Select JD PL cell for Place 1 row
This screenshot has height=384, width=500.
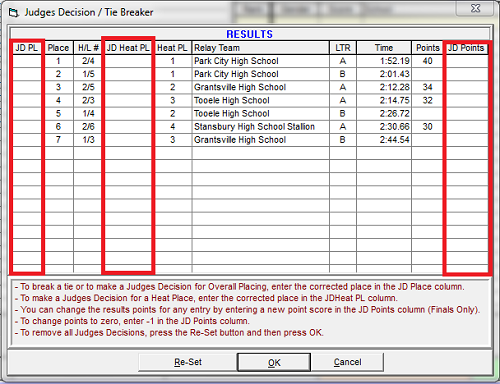coord(27,61)
